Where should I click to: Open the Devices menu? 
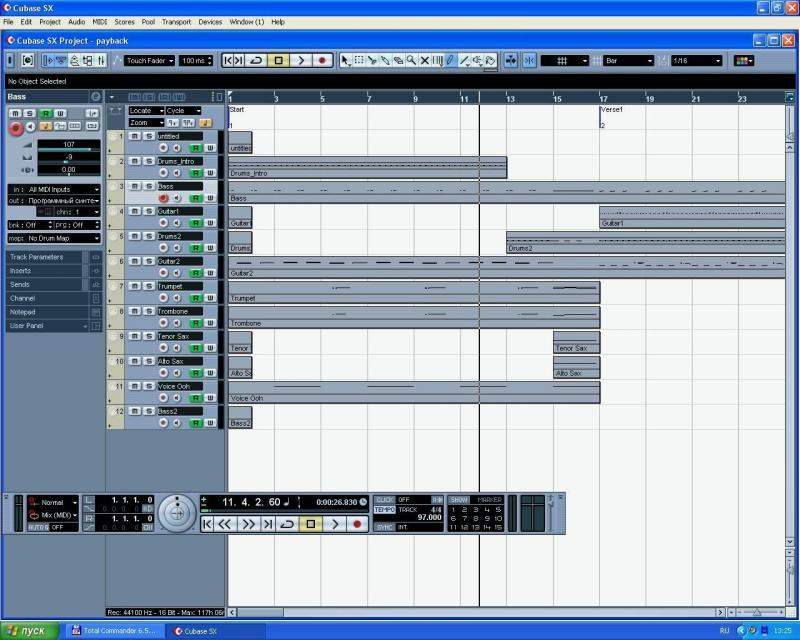210,22
